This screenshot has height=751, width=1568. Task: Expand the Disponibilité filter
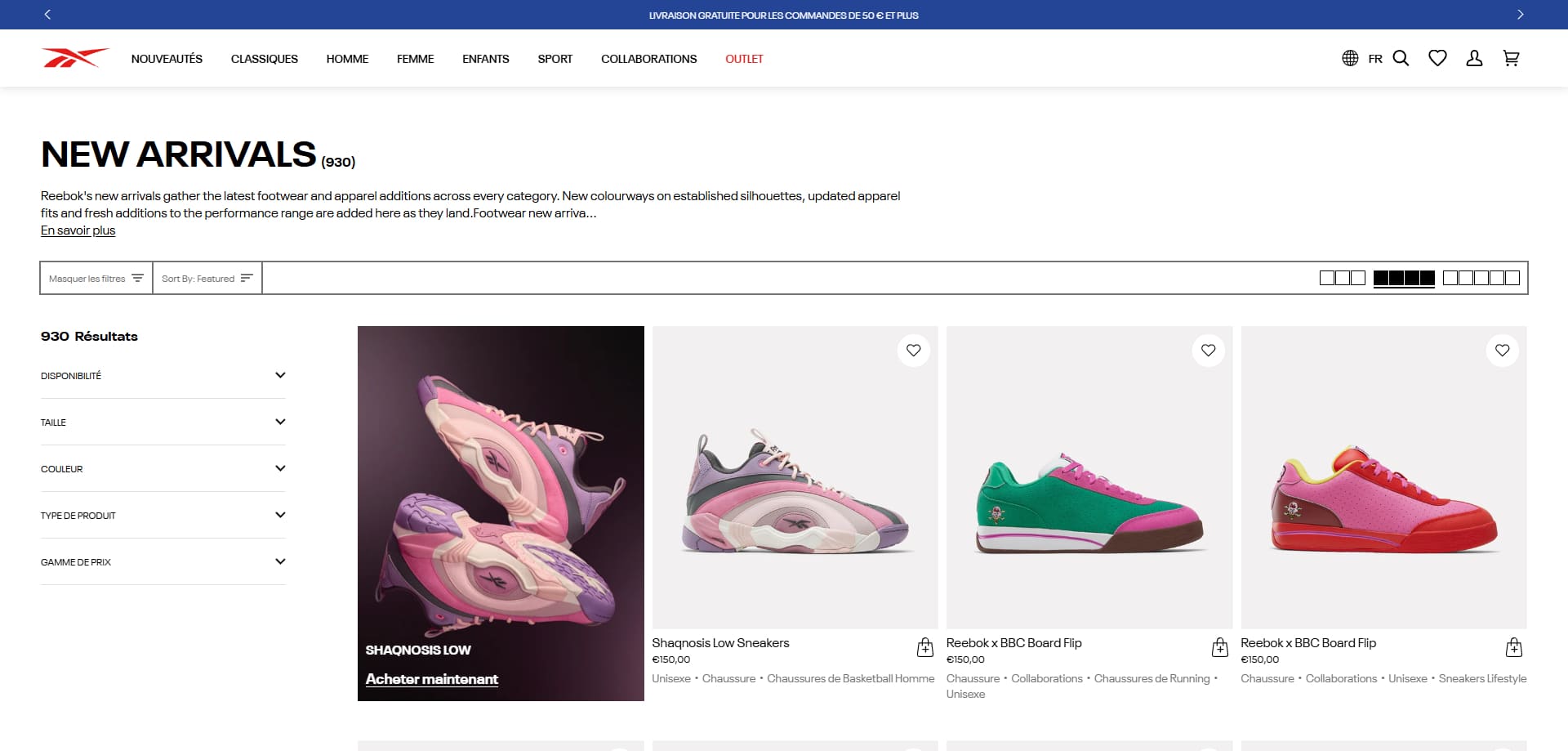tap(163, 376)
